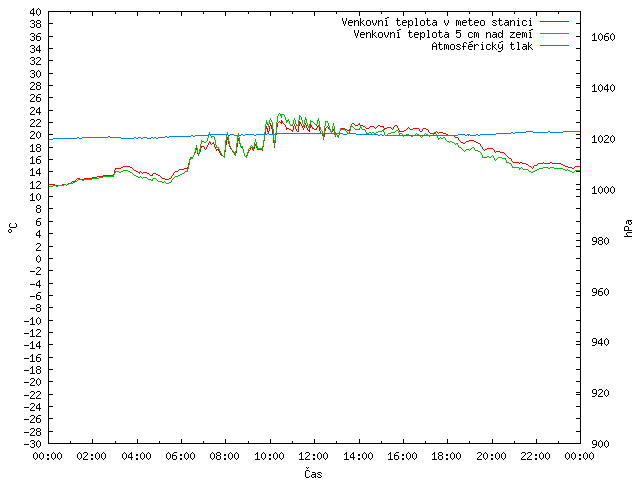Click the x-axis tick label '20:00'

[491, 456]
